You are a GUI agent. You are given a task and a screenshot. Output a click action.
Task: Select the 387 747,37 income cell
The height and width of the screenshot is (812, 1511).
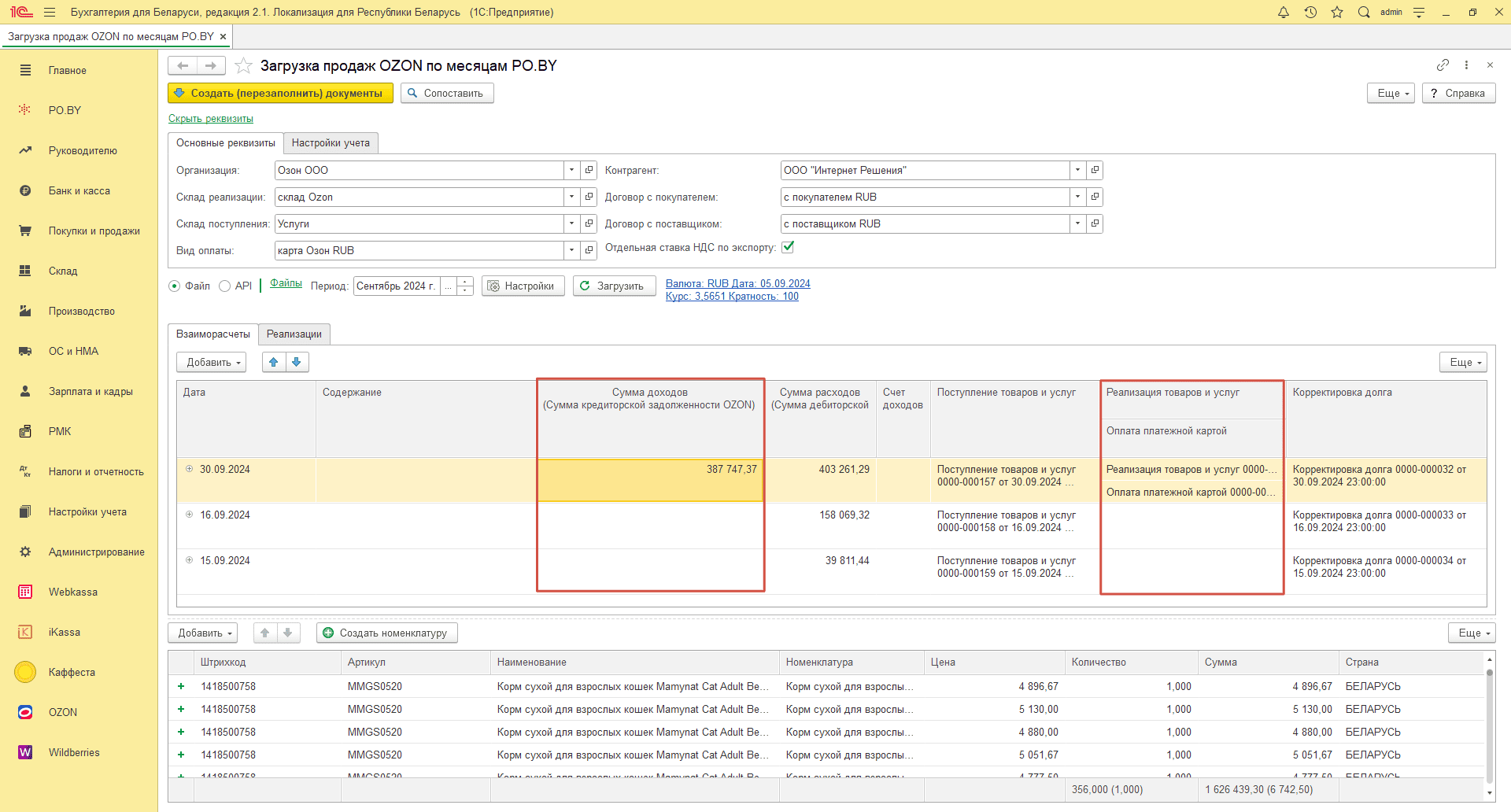[650, 480]
